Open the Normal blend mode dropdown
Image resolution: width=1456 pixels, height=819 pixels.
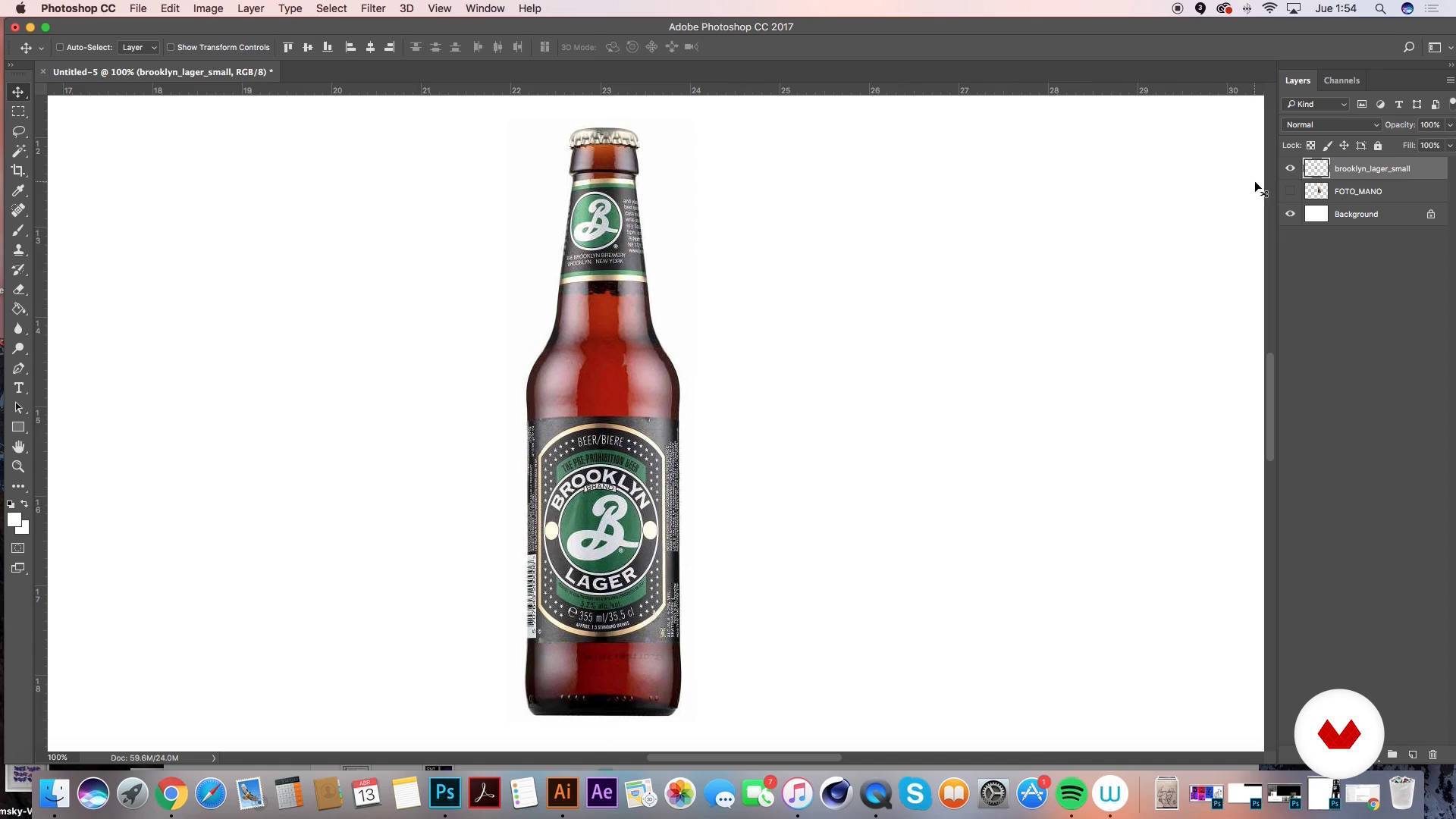tap(1332, 125)
